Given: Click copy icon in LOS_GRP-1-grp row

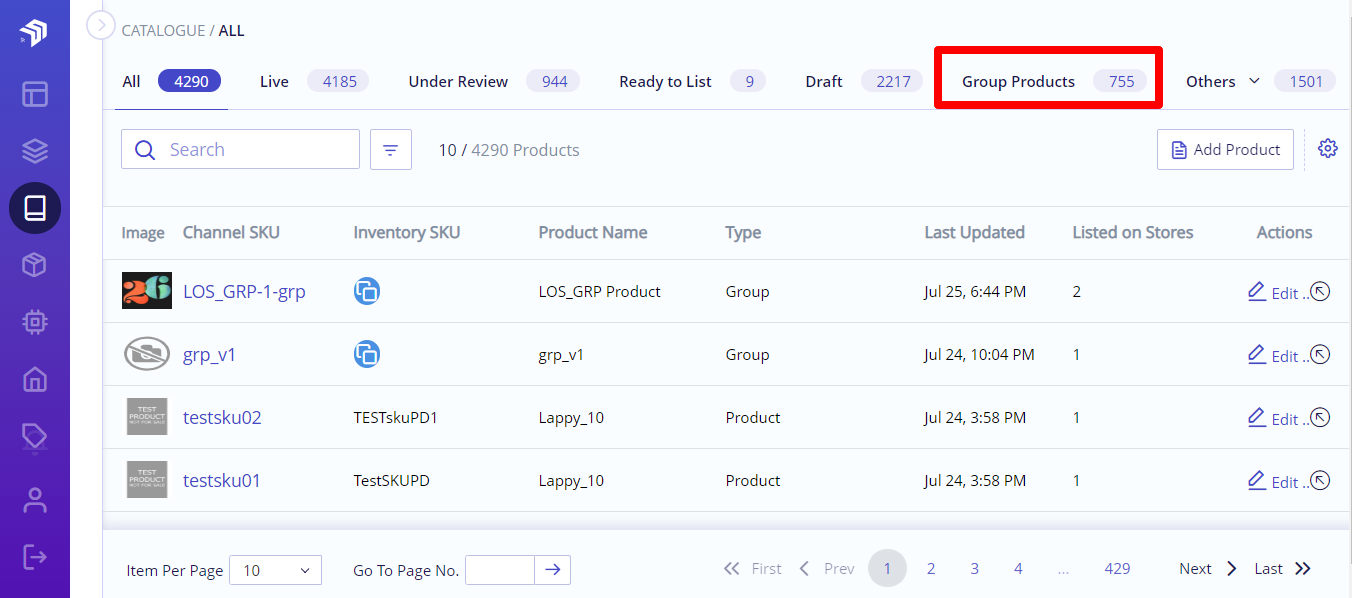Looking at the screenshot, I should [x=367, y=291].
